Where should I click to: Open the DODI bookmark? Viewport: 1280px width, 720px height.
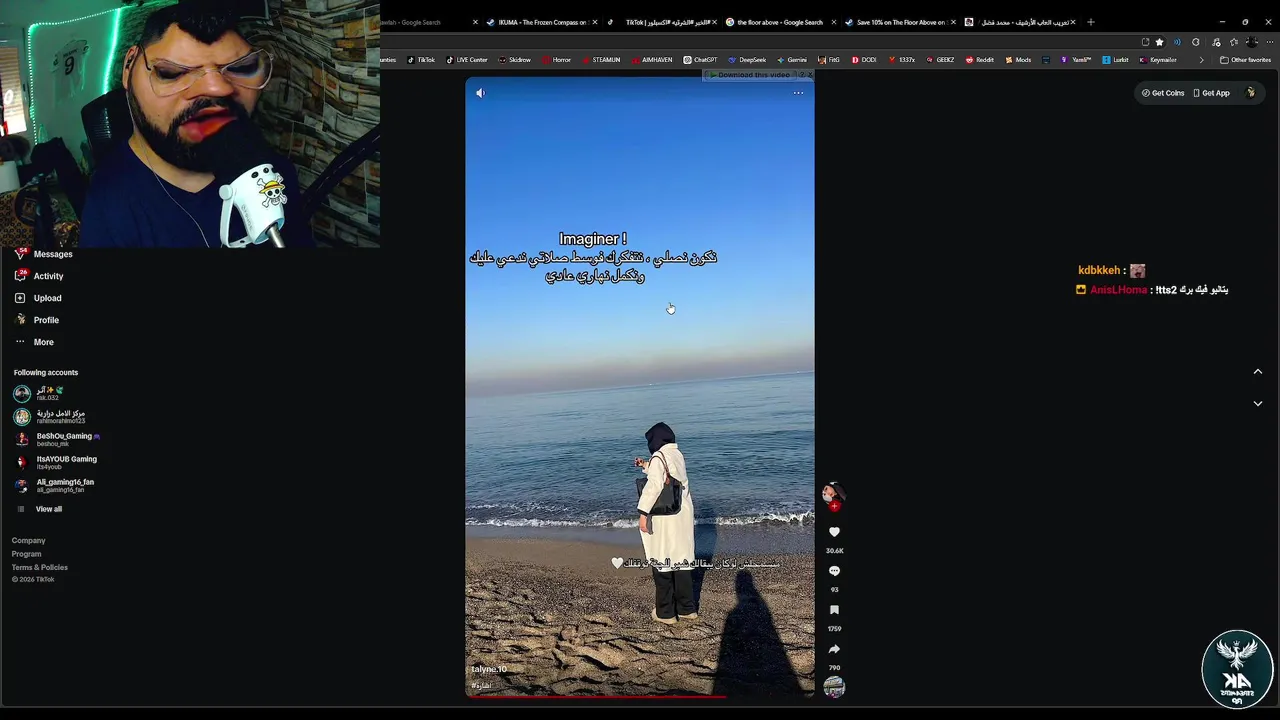coord(864,60)
